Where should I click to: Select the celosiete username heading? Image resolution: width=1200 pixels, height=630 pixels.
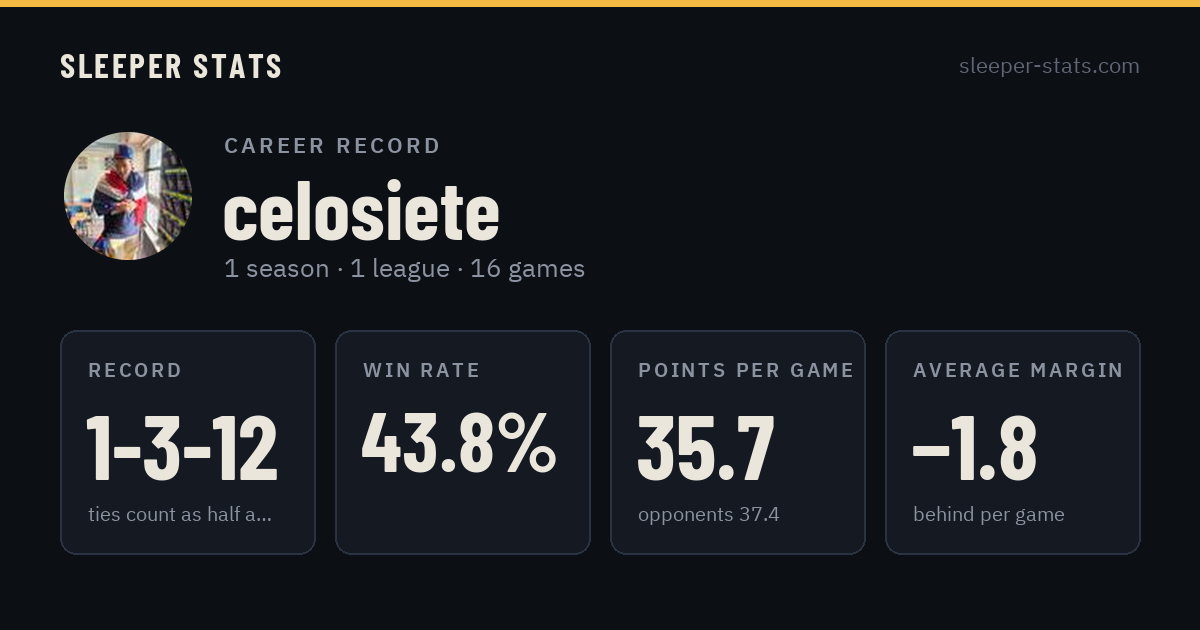pyautogui.click(x=361, y=212)
